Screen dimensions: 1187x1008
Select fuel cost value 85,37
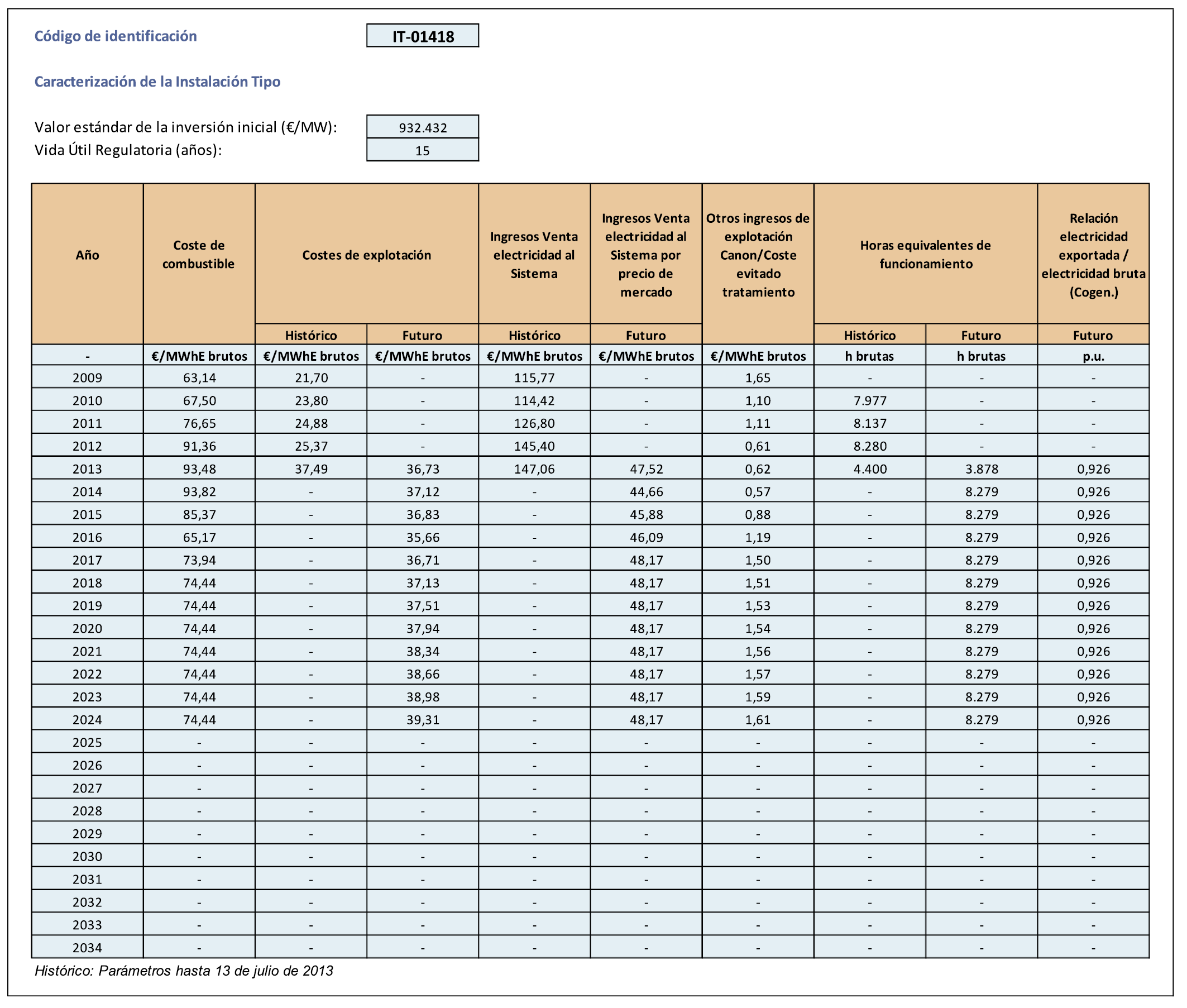click(x=199, y=514)
